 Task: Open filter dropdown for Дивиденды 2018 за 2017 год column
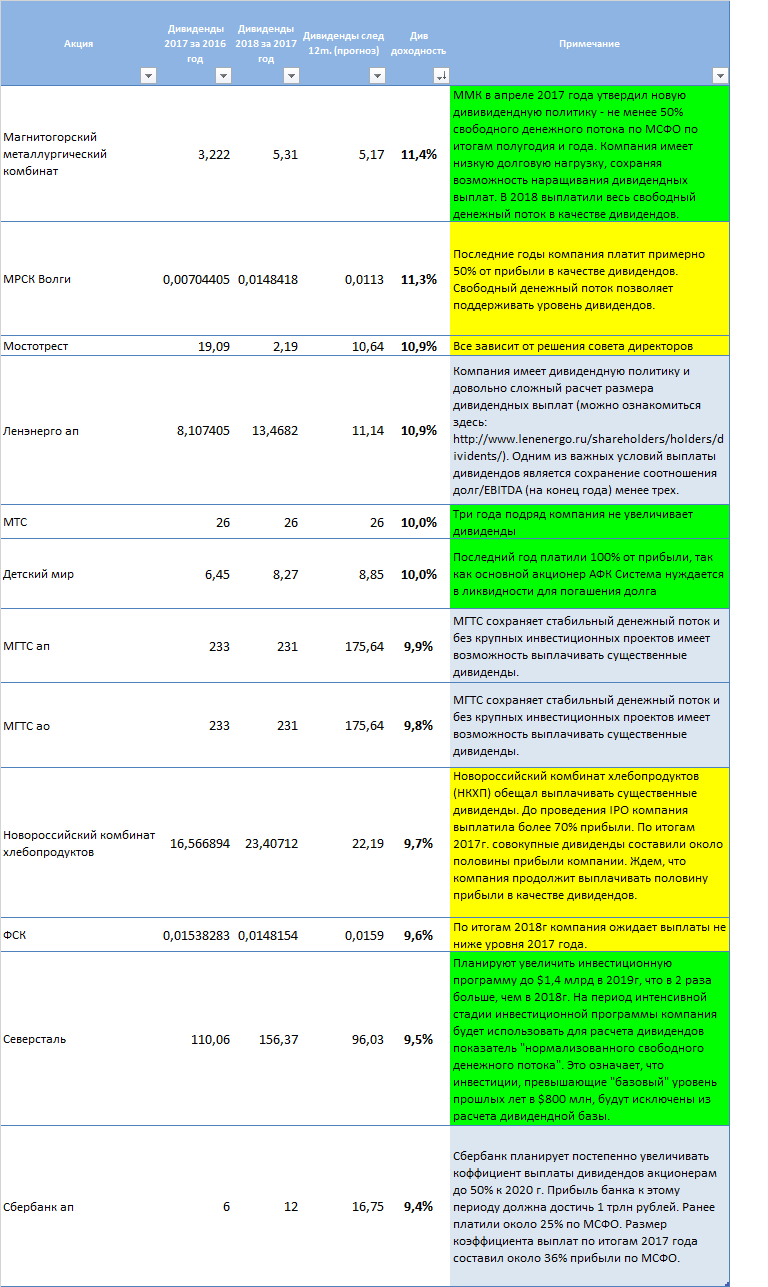pyautogui.click(x=291, y=76)
